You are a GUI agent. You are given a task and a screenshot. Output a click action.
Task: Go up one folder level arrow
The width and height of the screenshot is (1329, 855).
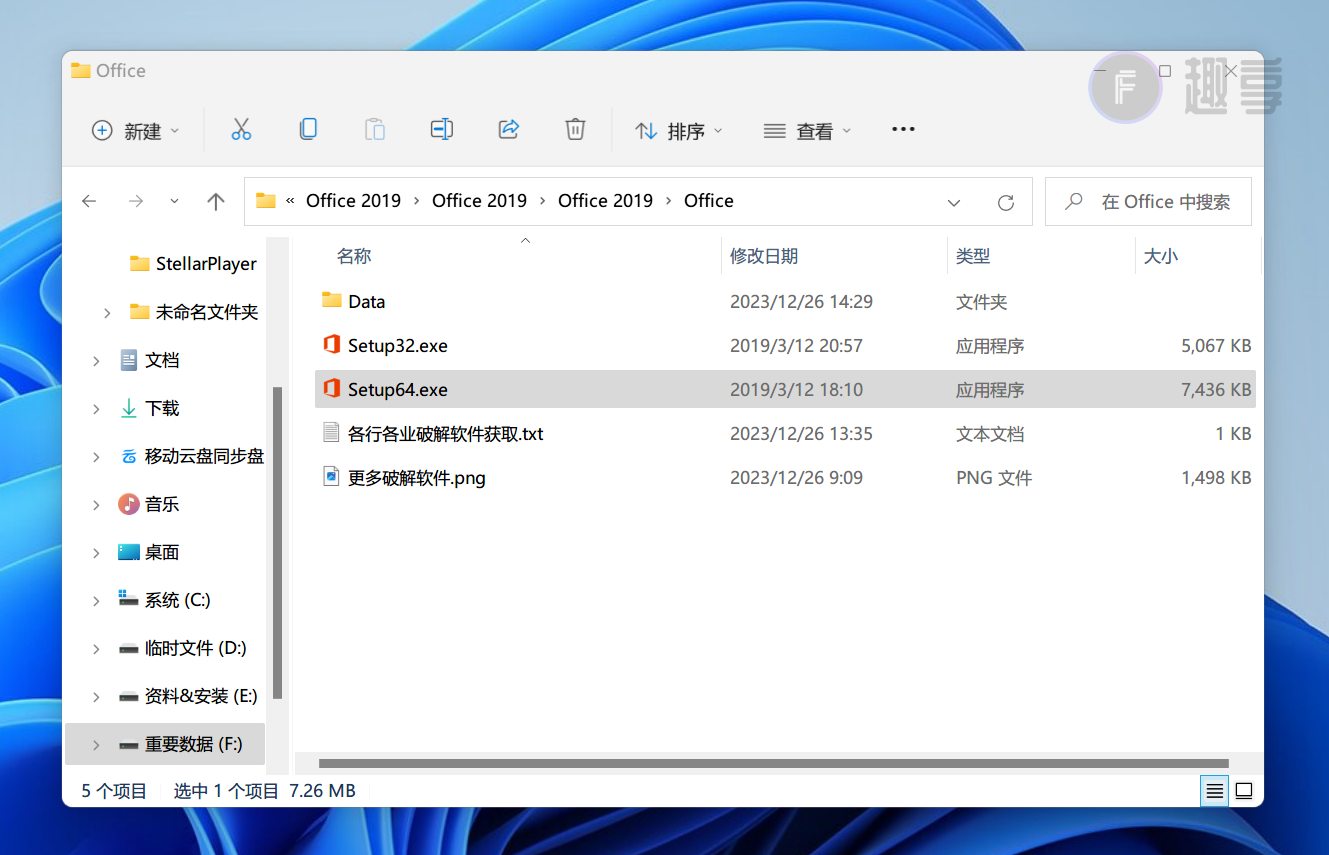coord(215,201)
